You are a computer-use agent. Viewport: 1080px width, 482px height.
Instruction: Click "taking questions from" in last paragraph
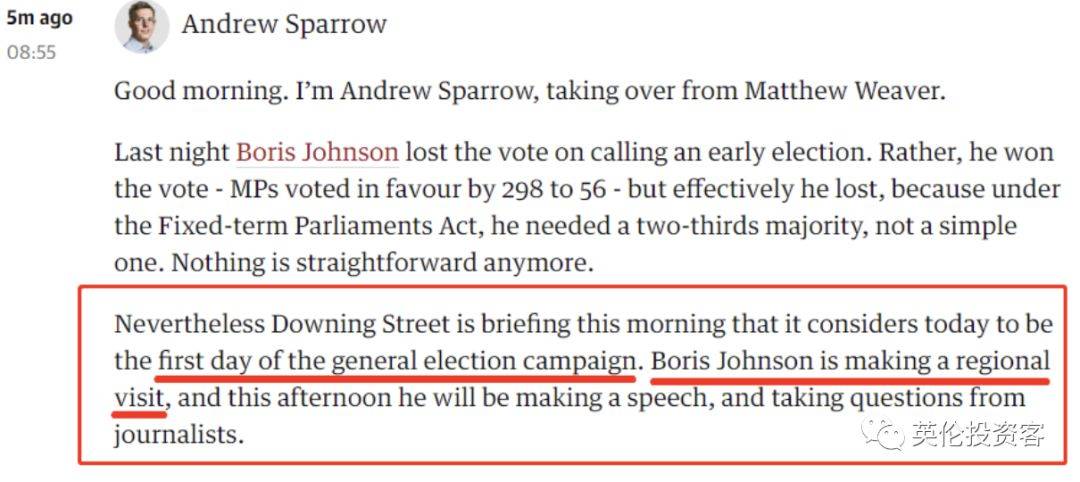tap(925, 398)
